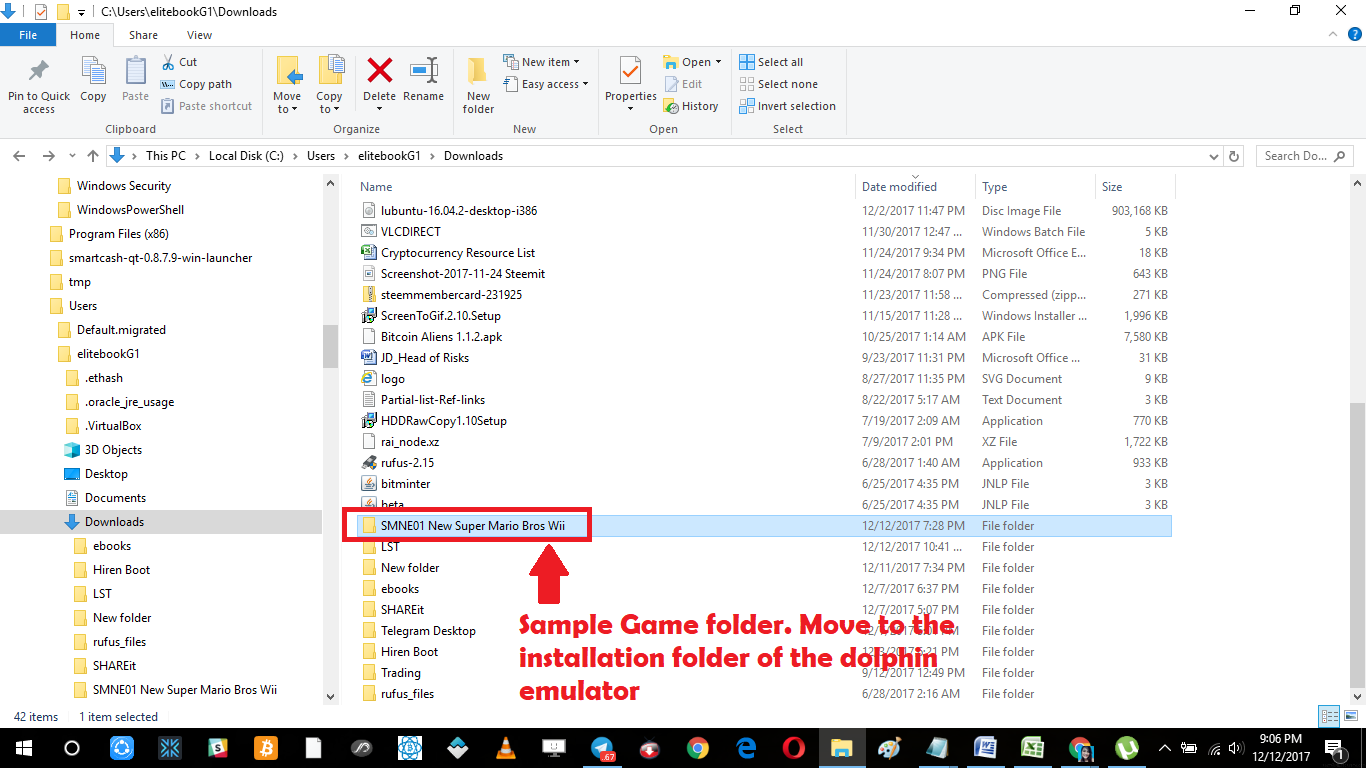This screenshot has height=768, width=1366.
Task: Select Program Files (x86) in tree
Action: coord(118,234)
